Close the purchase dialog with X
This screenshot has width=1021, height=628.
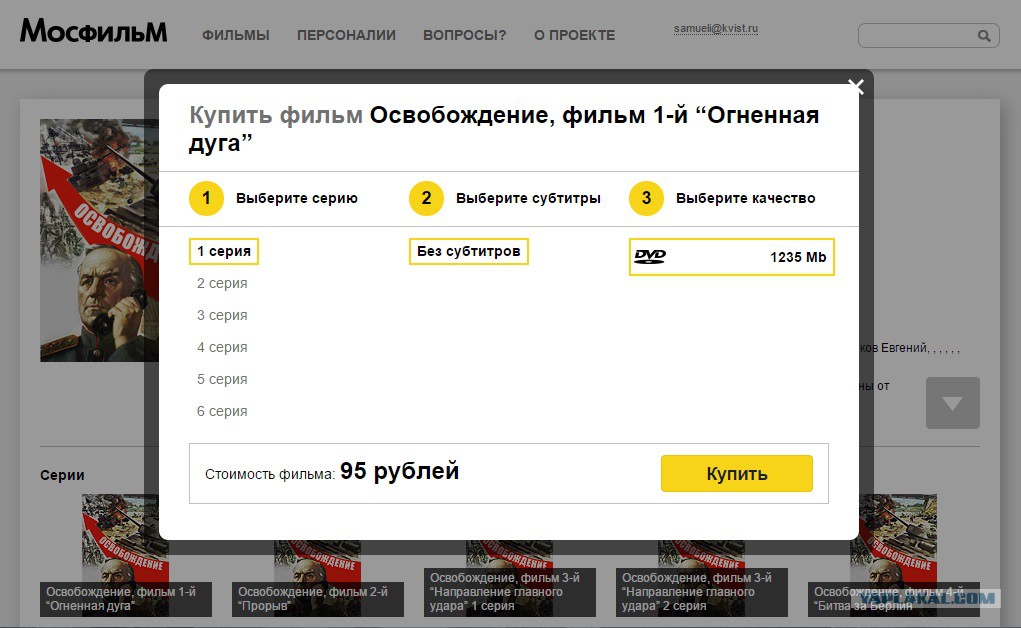[855, 87]
